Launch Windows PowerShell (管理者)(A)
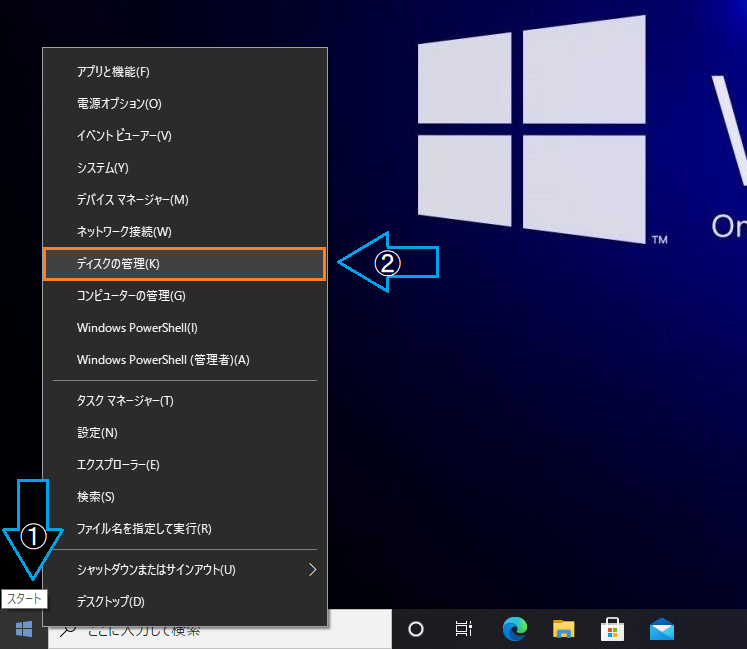The width and height of the screenshot is (747, 649). coord(185,360)
